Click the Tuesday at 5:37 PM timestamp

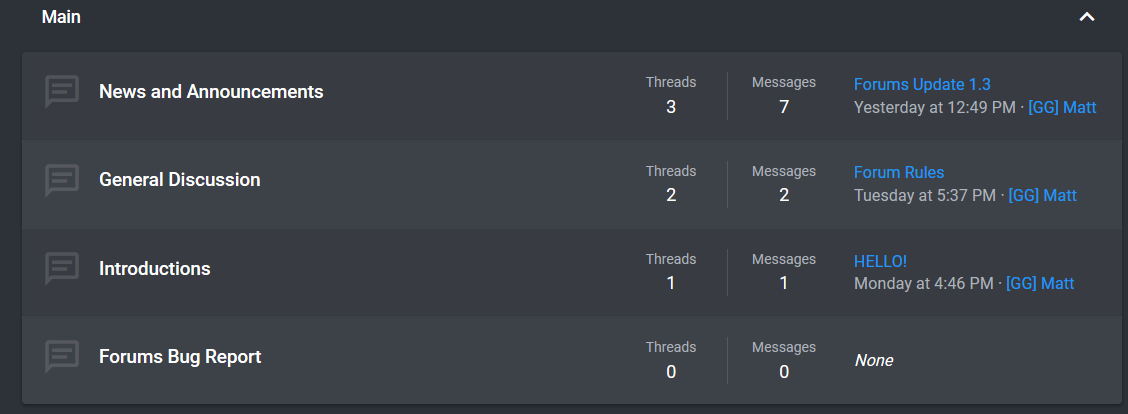coord(924,196)
